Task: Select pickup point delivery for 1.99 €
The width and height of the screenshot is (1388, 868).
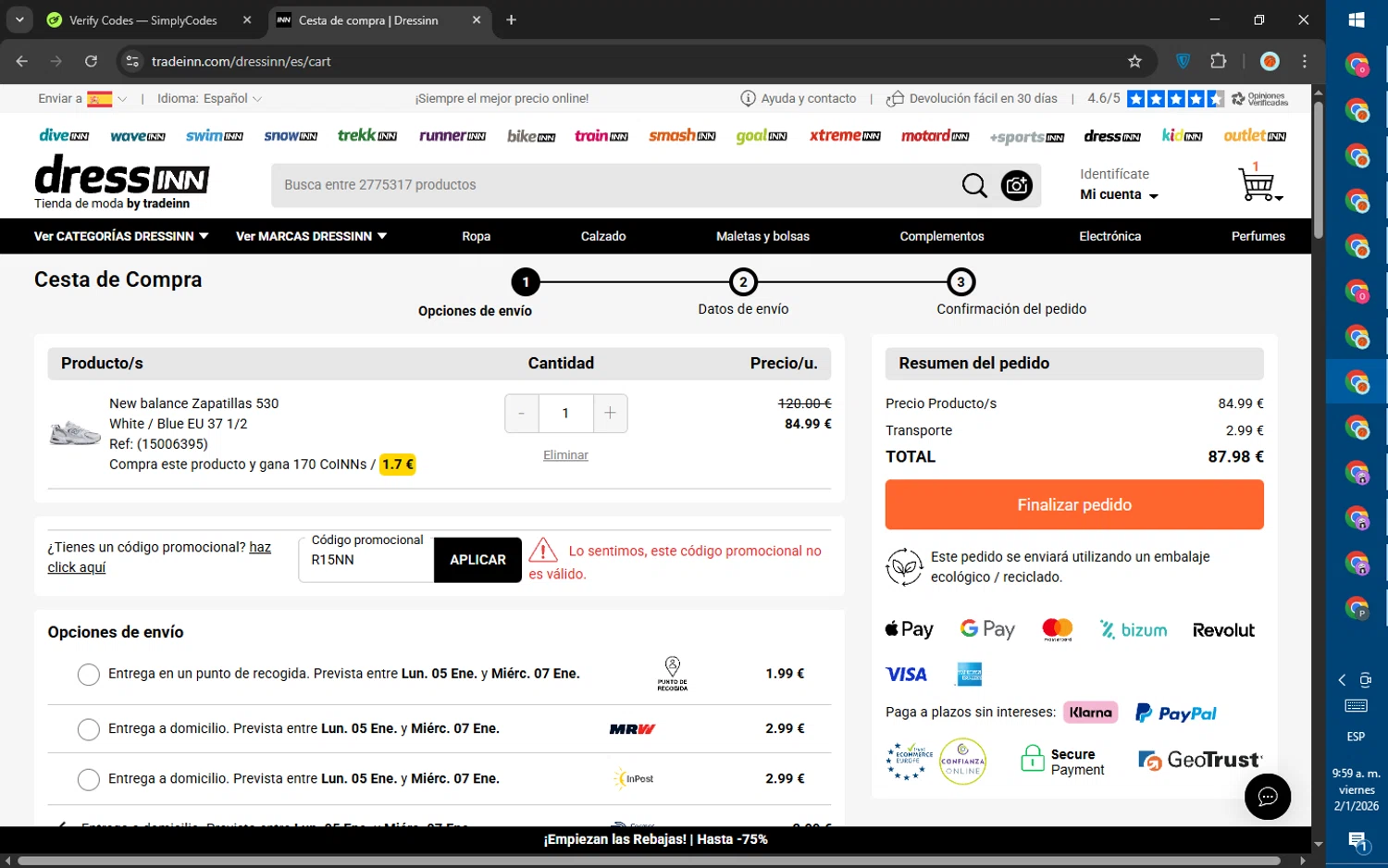Action: click(x=89, y=675)
